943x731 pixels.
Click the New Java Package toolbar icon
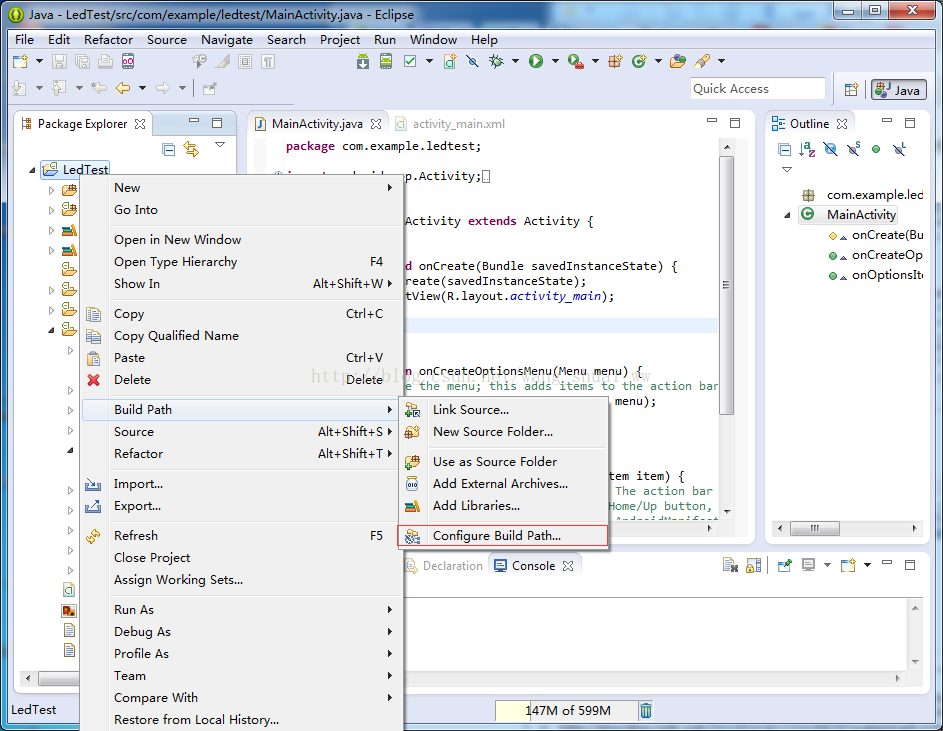(x=615, y=61)
